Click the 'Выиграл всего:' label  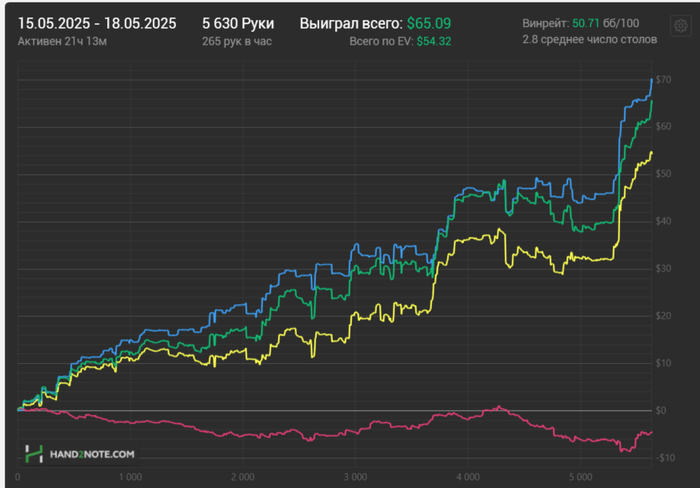click(351, 23)
